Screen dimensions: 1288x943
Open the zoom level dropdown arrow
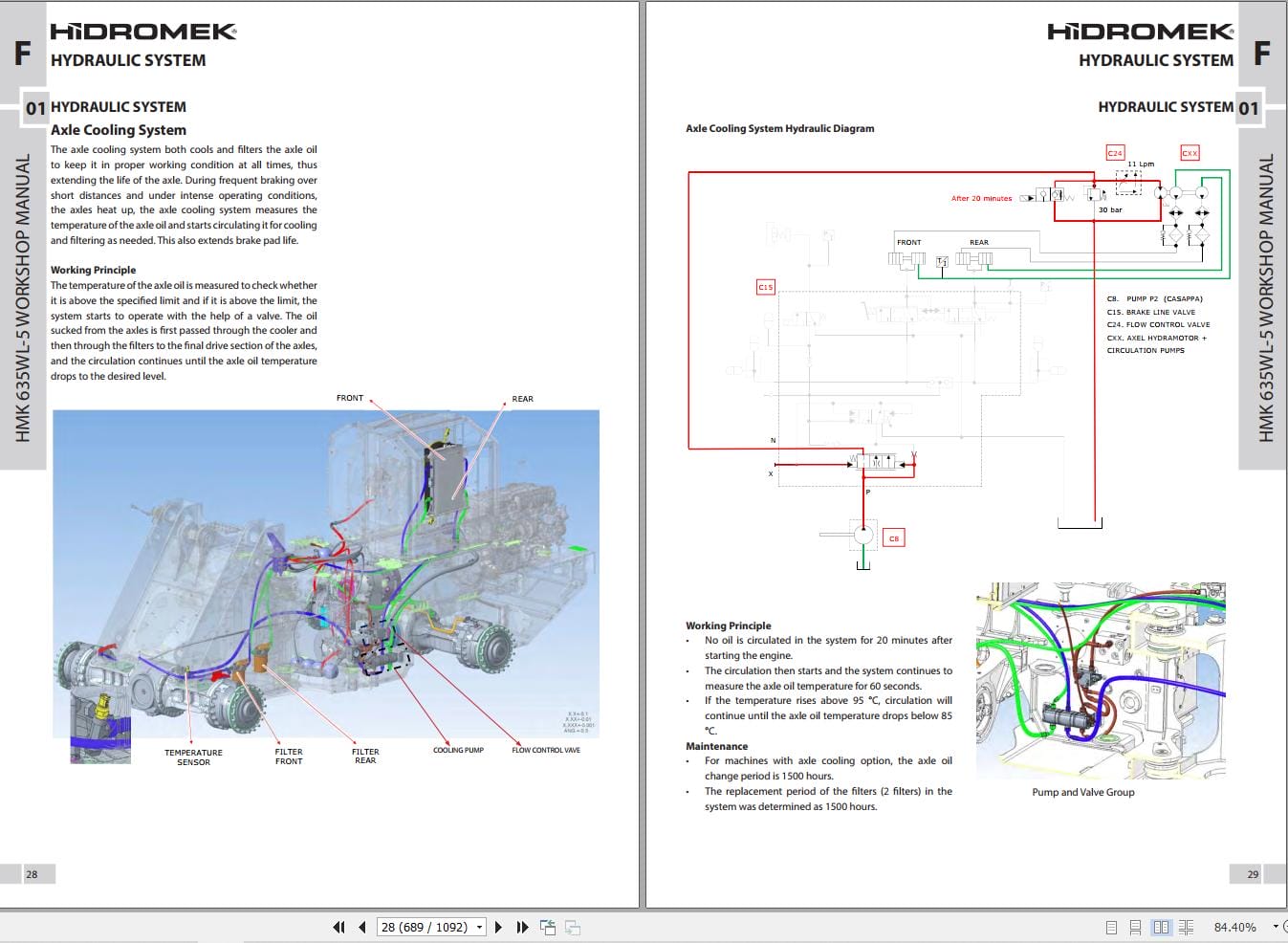click(x=1276, y=927)
